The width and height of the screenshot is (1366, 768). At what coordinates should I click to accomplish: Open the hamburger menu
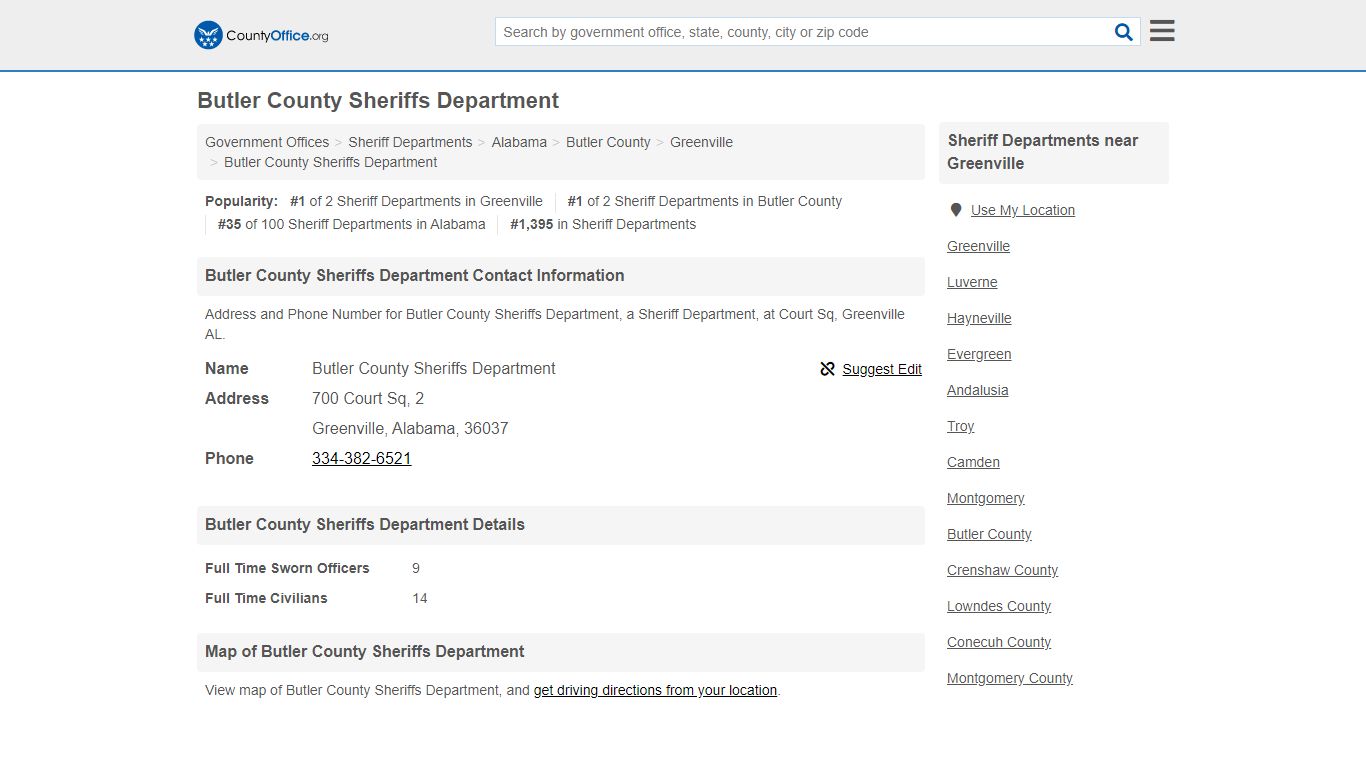coord(1162,31)
